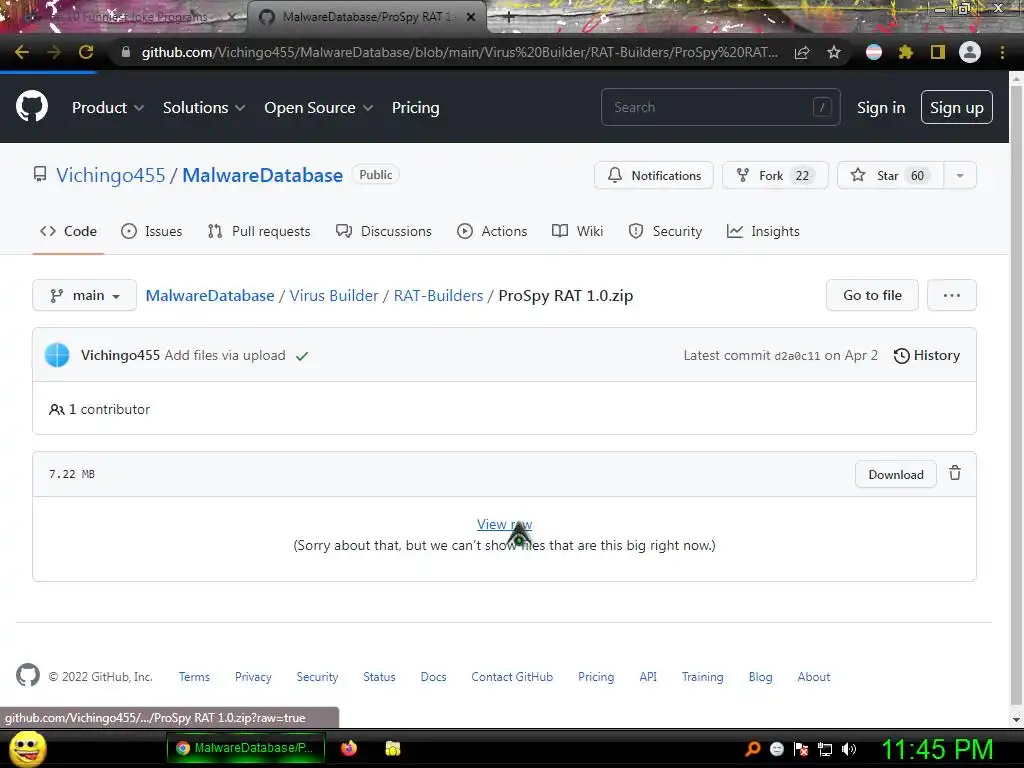Fork the repository
1024x768 pixels.
click(775, 175)
